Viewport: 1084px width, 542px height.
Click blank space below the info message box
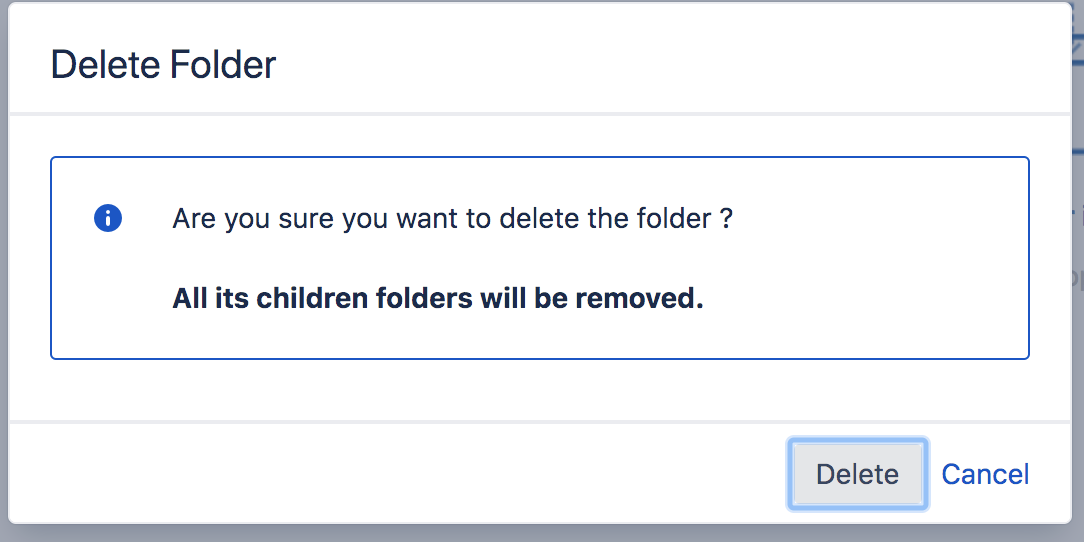coord(540,389)
